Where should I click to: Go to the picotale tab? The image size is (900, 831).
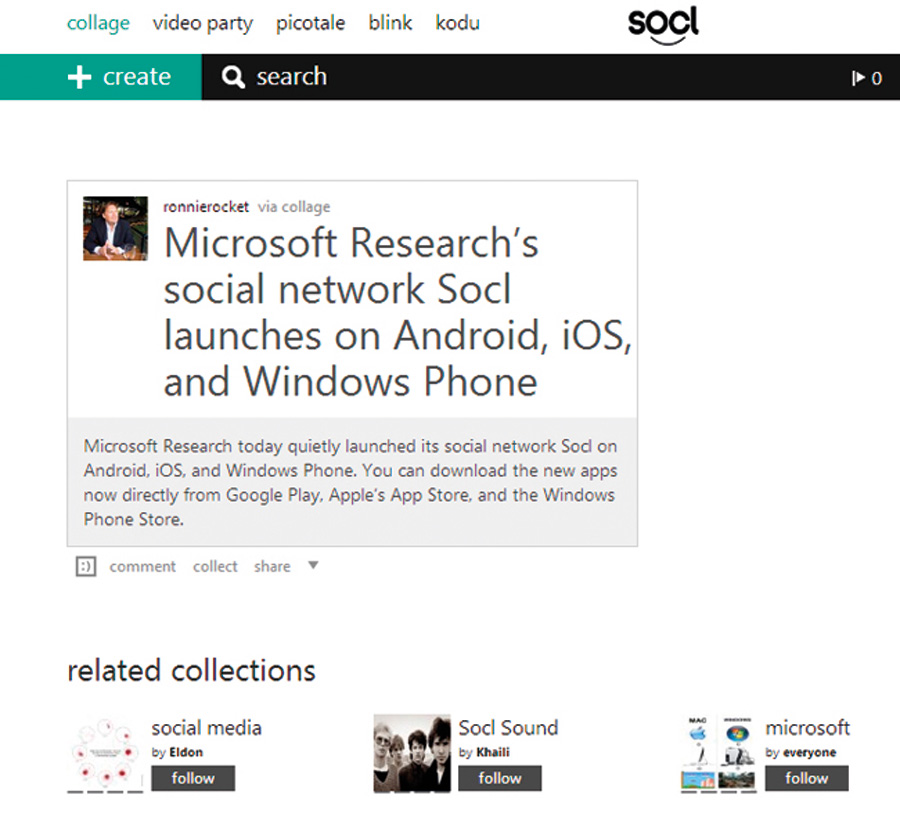point(311,24)
